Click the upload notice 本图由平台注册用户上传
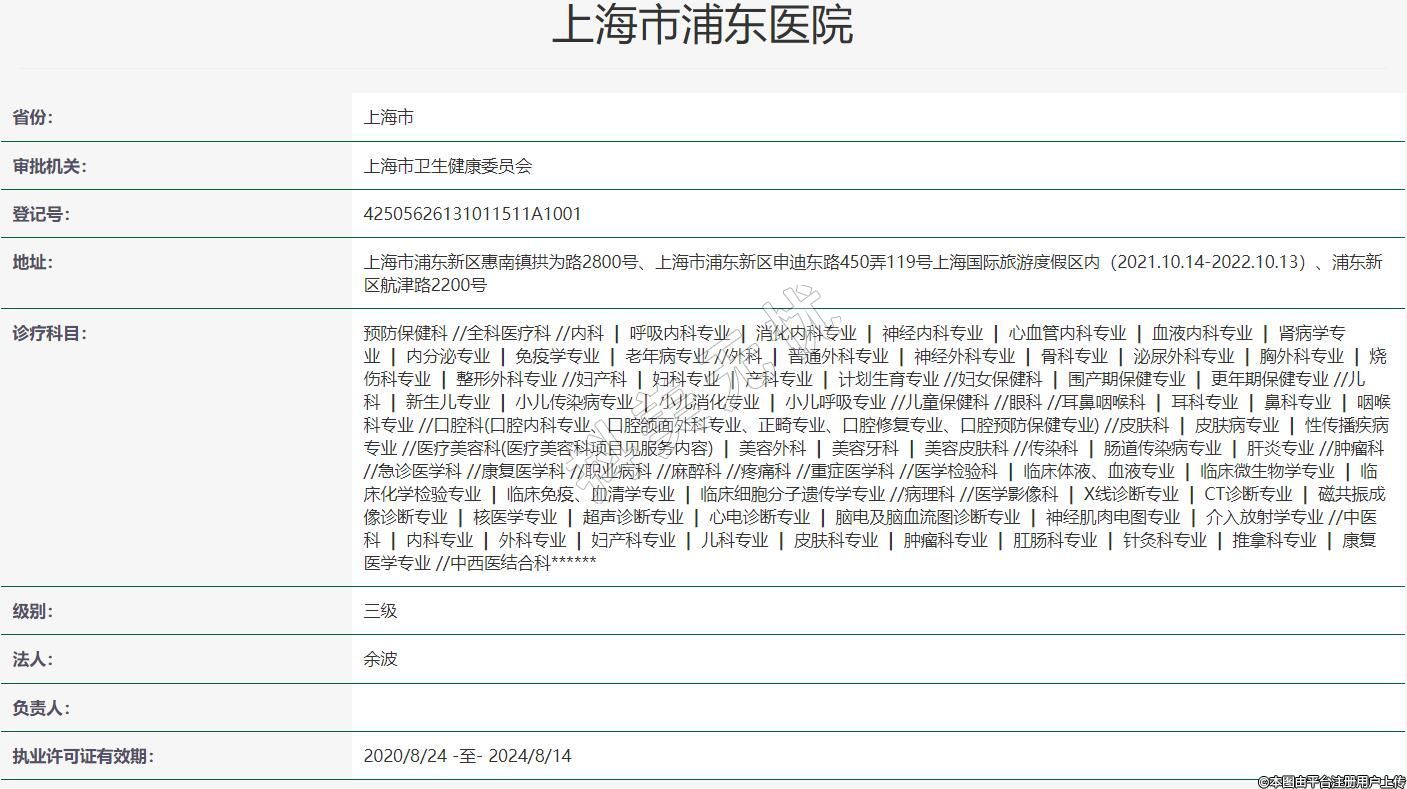 (1331, 781)
